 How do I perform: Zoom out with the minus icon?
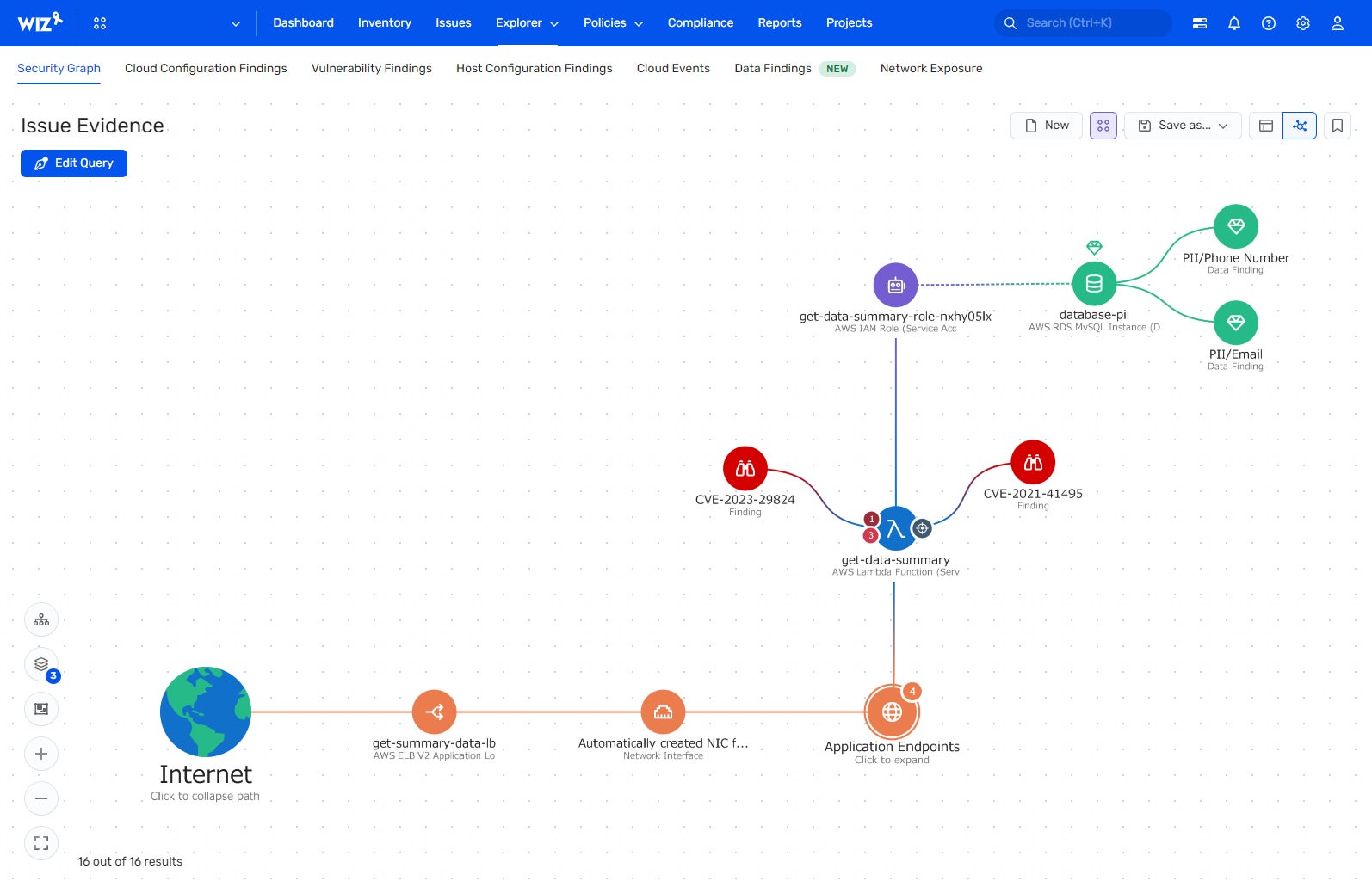point(41,798)
